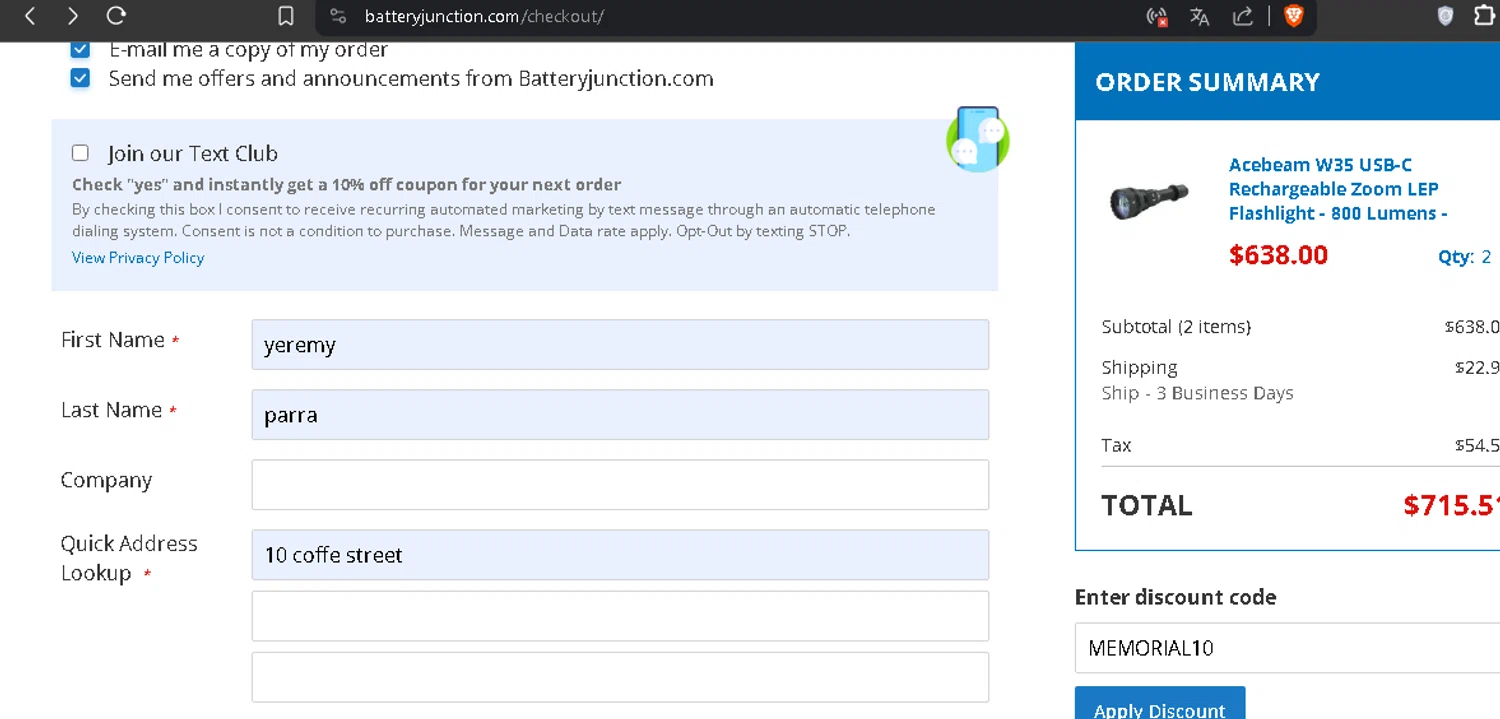Click the First Name field with yeremy
The width and height of the screenshot is (1500, 719).
(x=620, y=345)
